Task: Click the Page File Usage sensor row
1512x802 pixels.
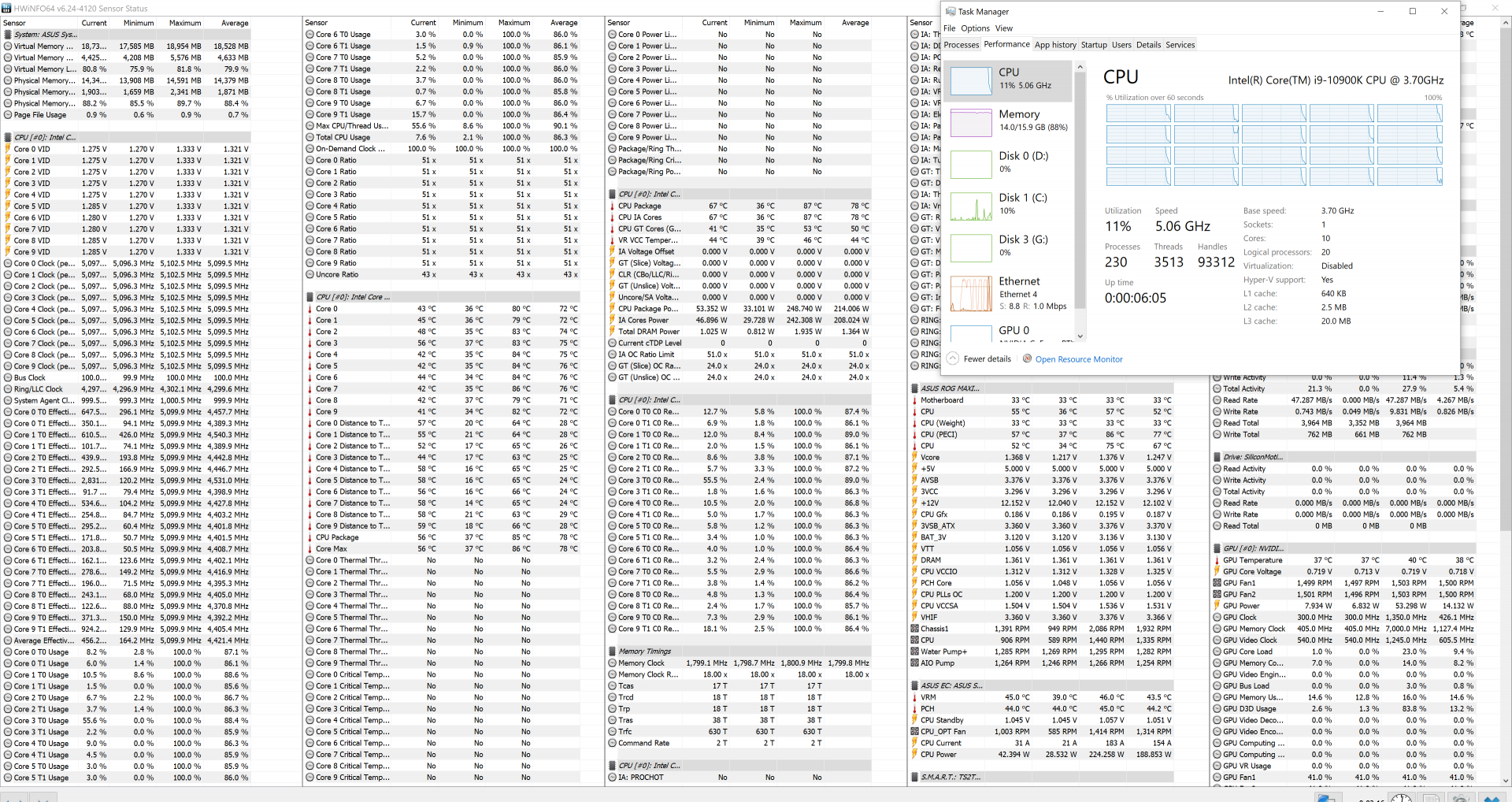Action: point(128,115)
